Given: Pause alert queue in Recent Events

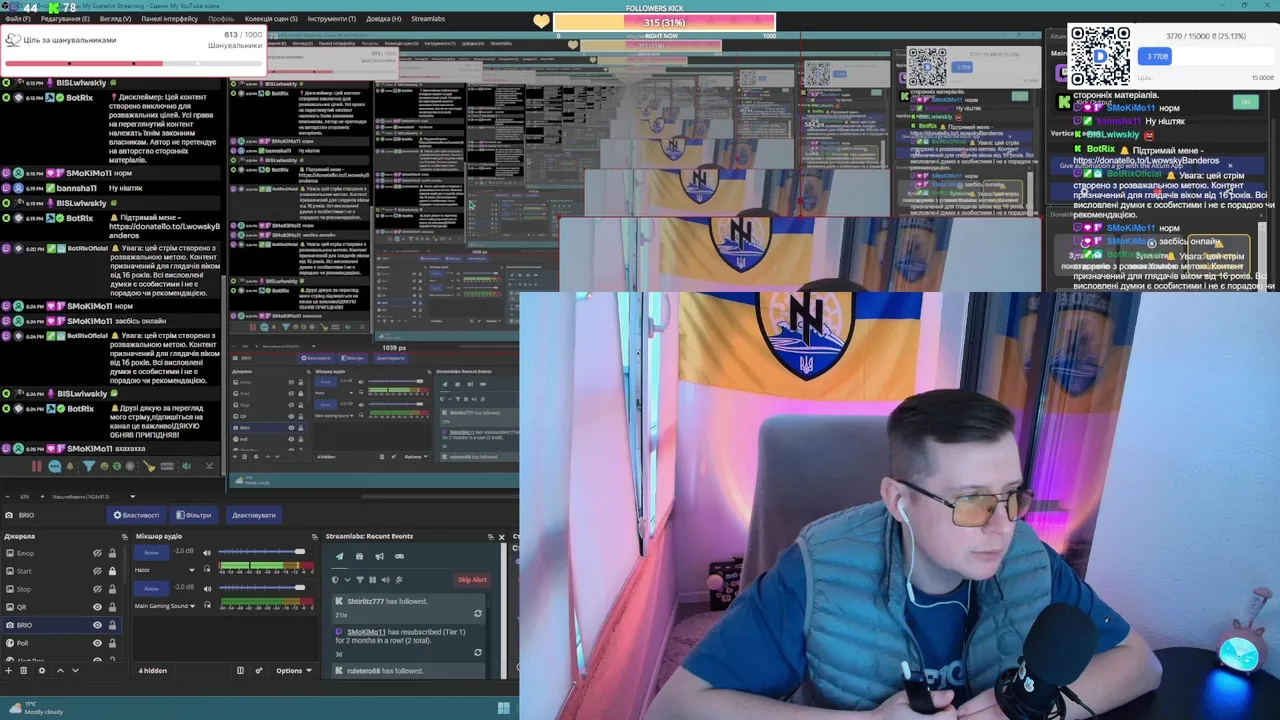Looking at the screenshot, I should [372, 580].
